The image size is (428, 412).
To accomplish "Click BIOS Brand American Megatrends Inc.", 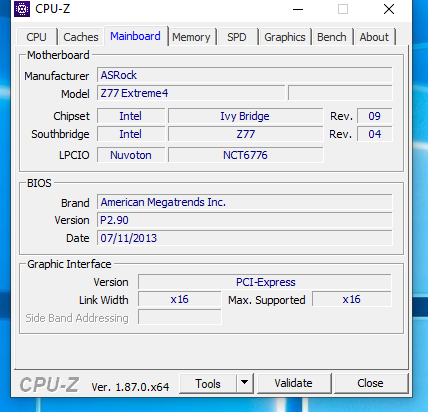I will point(245,202).
